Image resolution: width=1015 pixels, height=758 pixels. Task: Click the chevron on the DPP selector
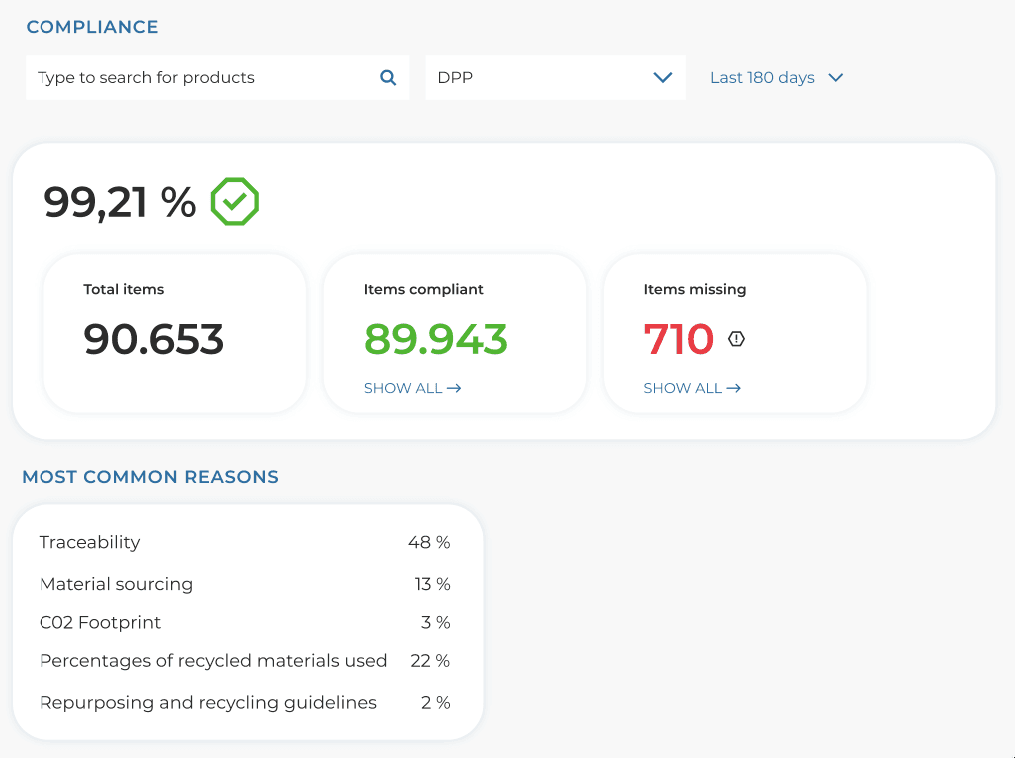click(663, 76)
